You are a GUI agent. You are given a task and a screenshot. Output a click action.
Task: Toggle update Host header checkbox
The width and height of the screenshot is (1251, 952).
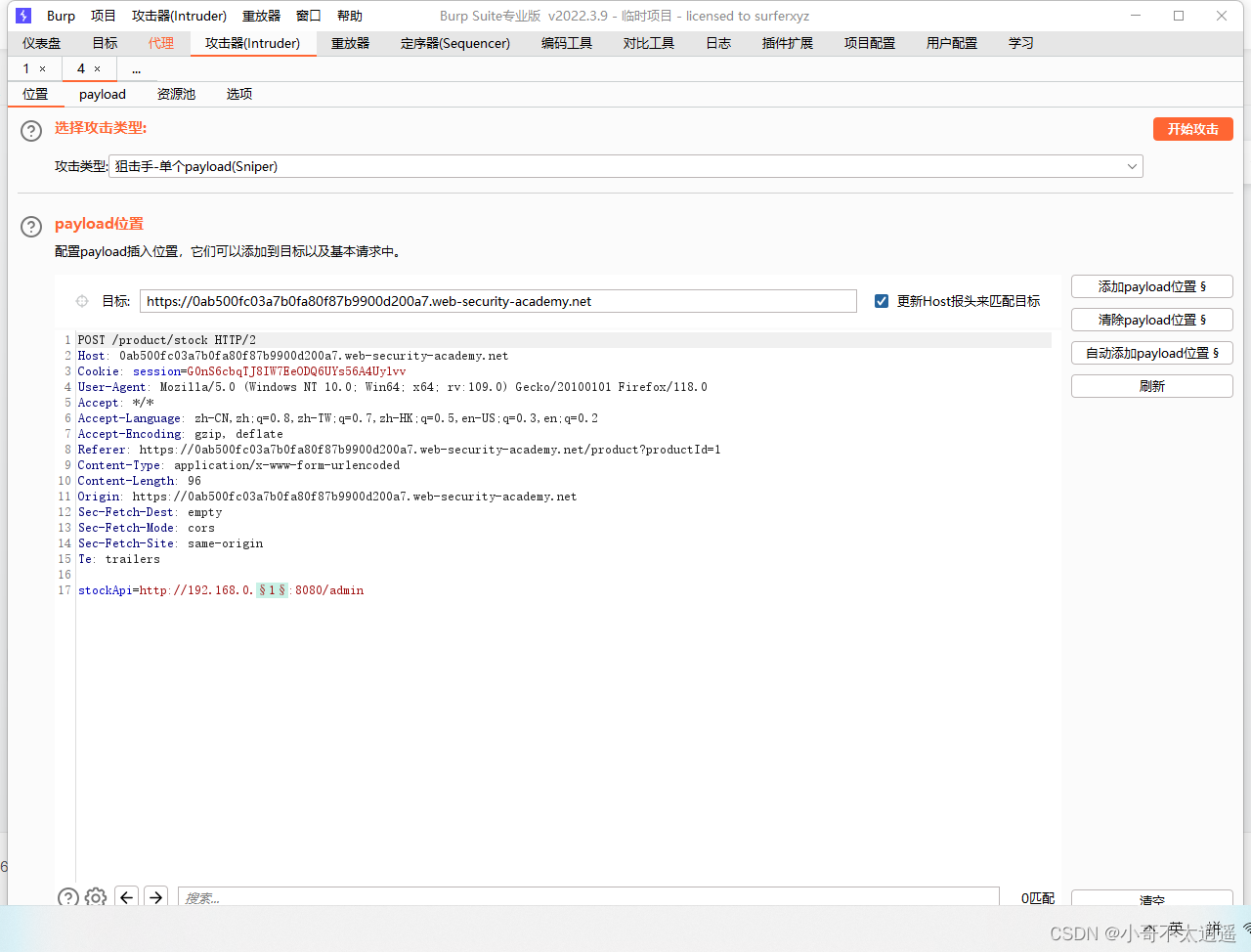click(882, 301)
